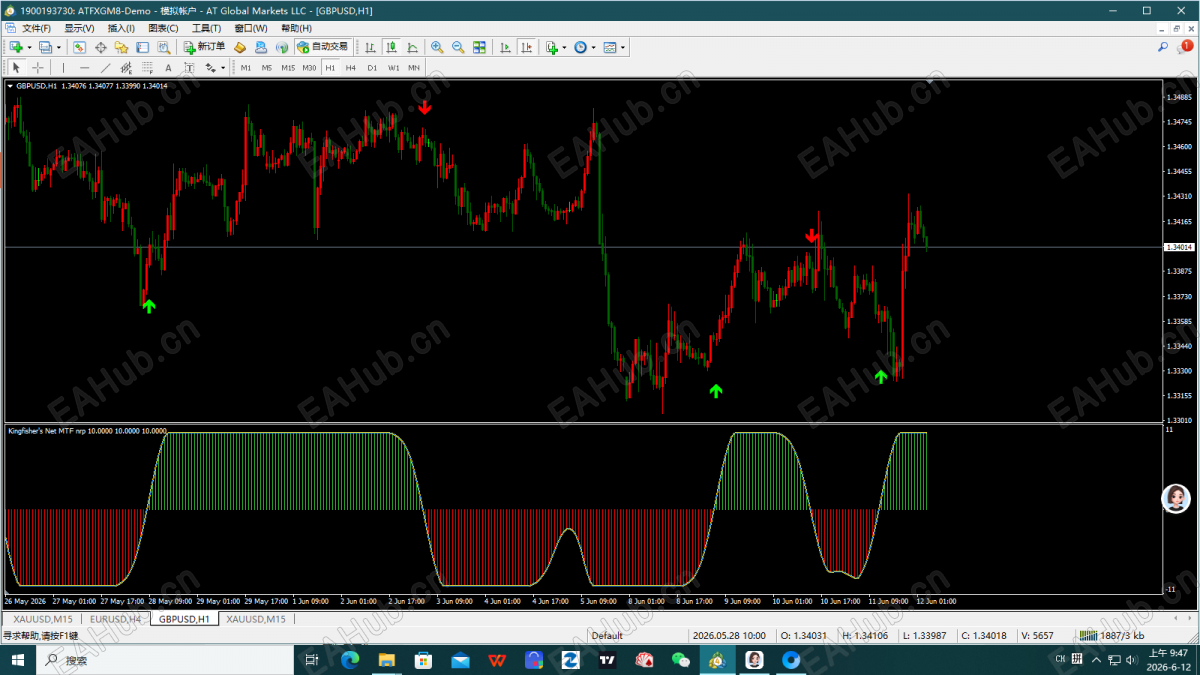The height and width of the screenshot is (675, 1200).
Task: Pick the Fibonacci retracement tool
Action: click(147, 68)
